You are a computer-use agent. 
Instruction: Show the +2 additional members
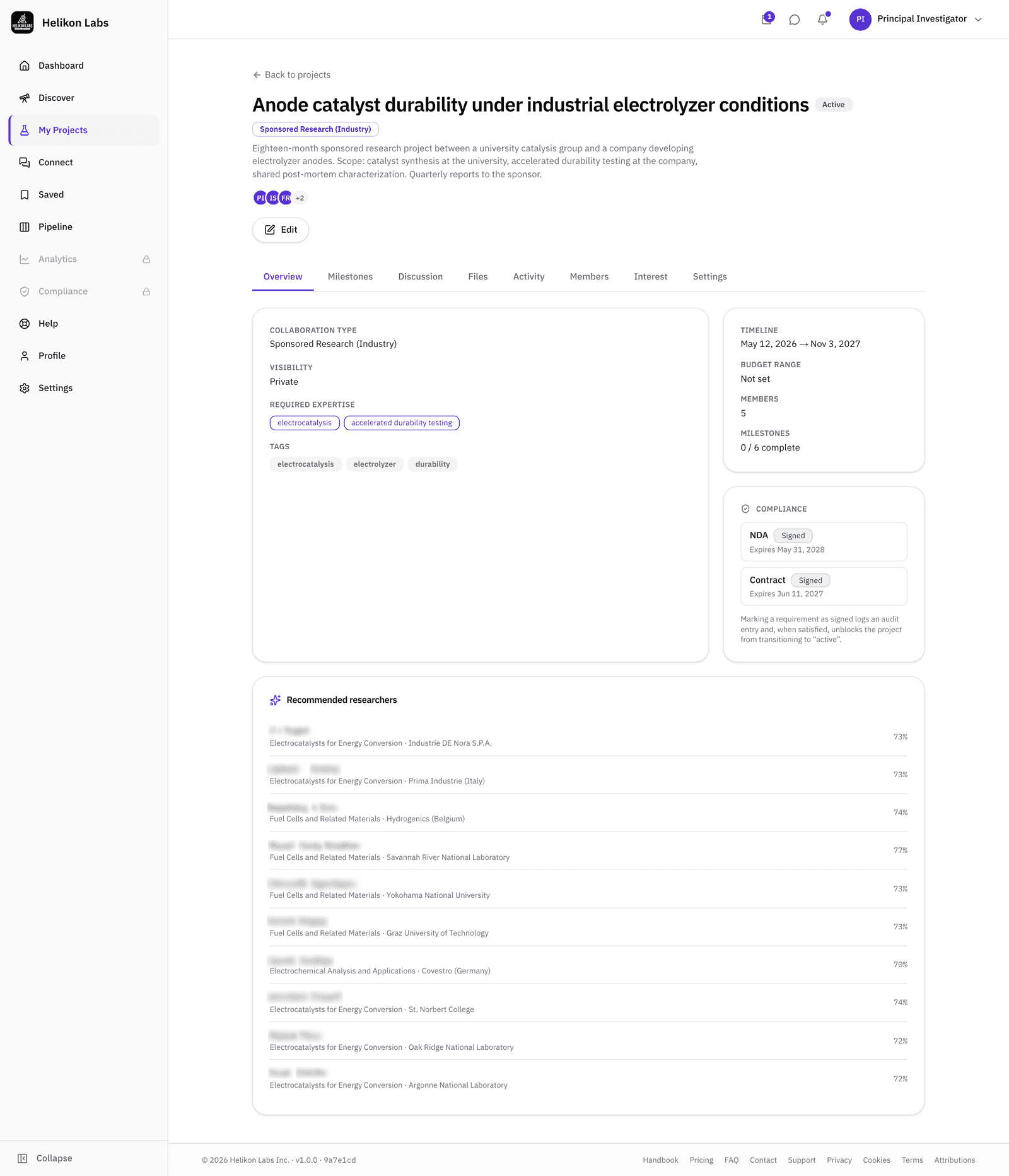pos(300,198)
